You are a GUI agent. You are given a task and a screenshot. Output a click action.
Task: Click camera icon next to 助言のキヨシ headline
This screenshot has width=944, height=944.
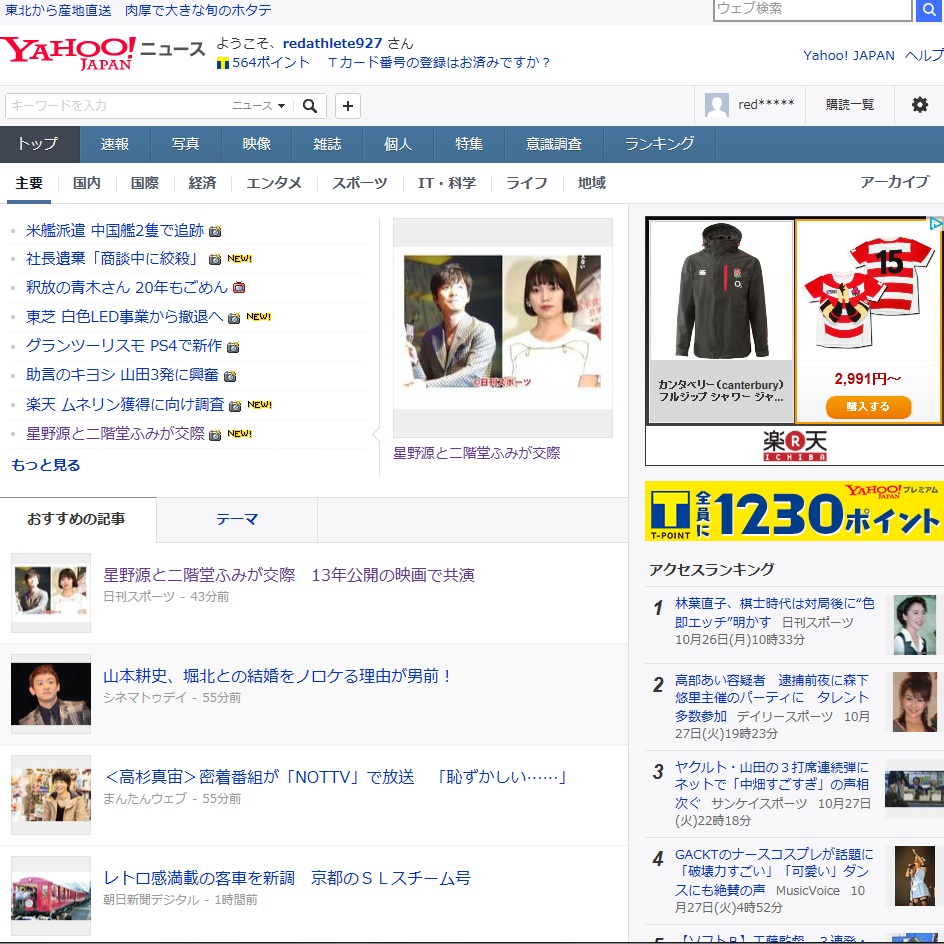click(230, 376)
